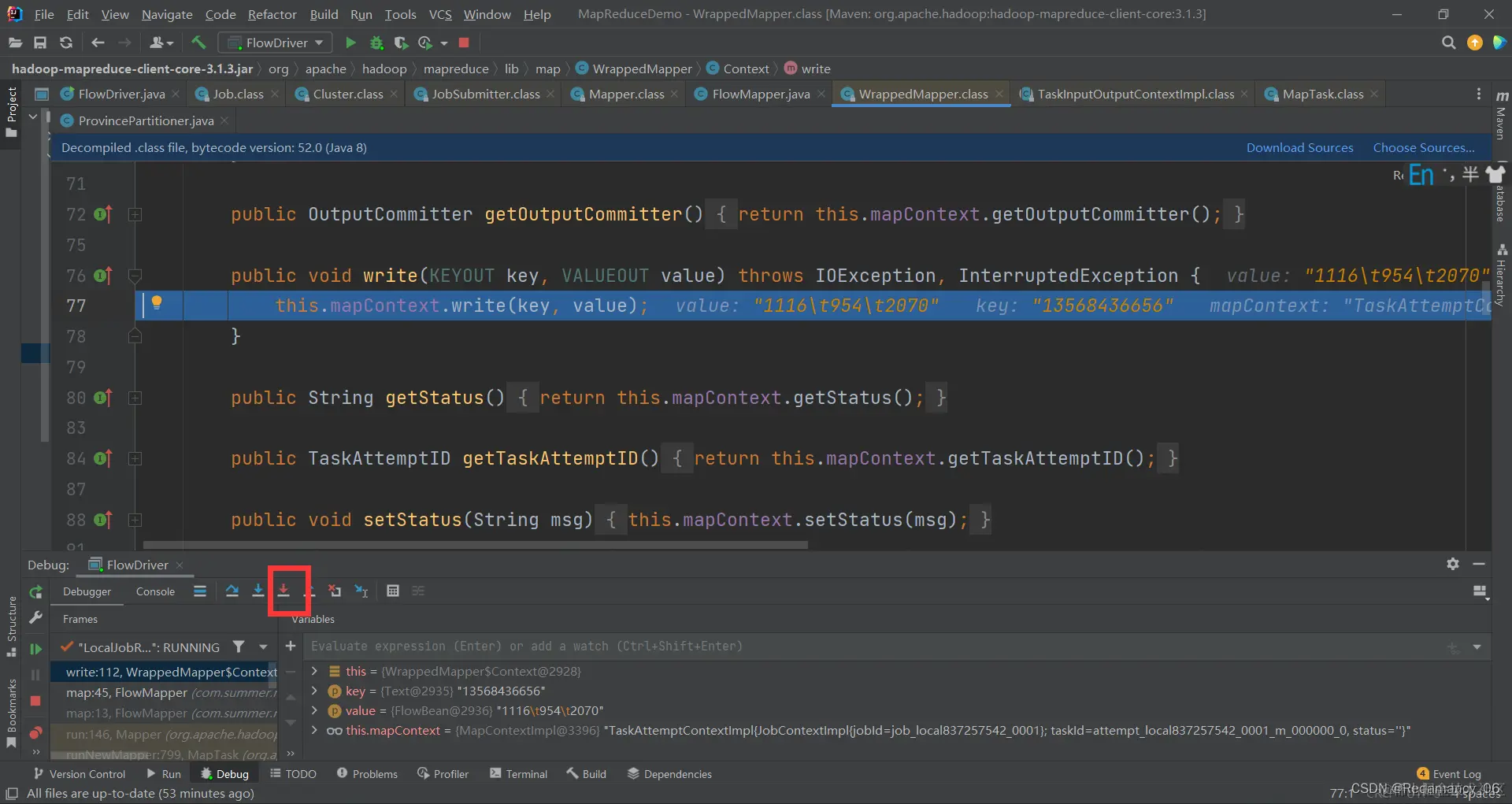Focus the Evaluate expression input field
The image size is (1512, 804).
pyautogui.click(x=874, y=647)
